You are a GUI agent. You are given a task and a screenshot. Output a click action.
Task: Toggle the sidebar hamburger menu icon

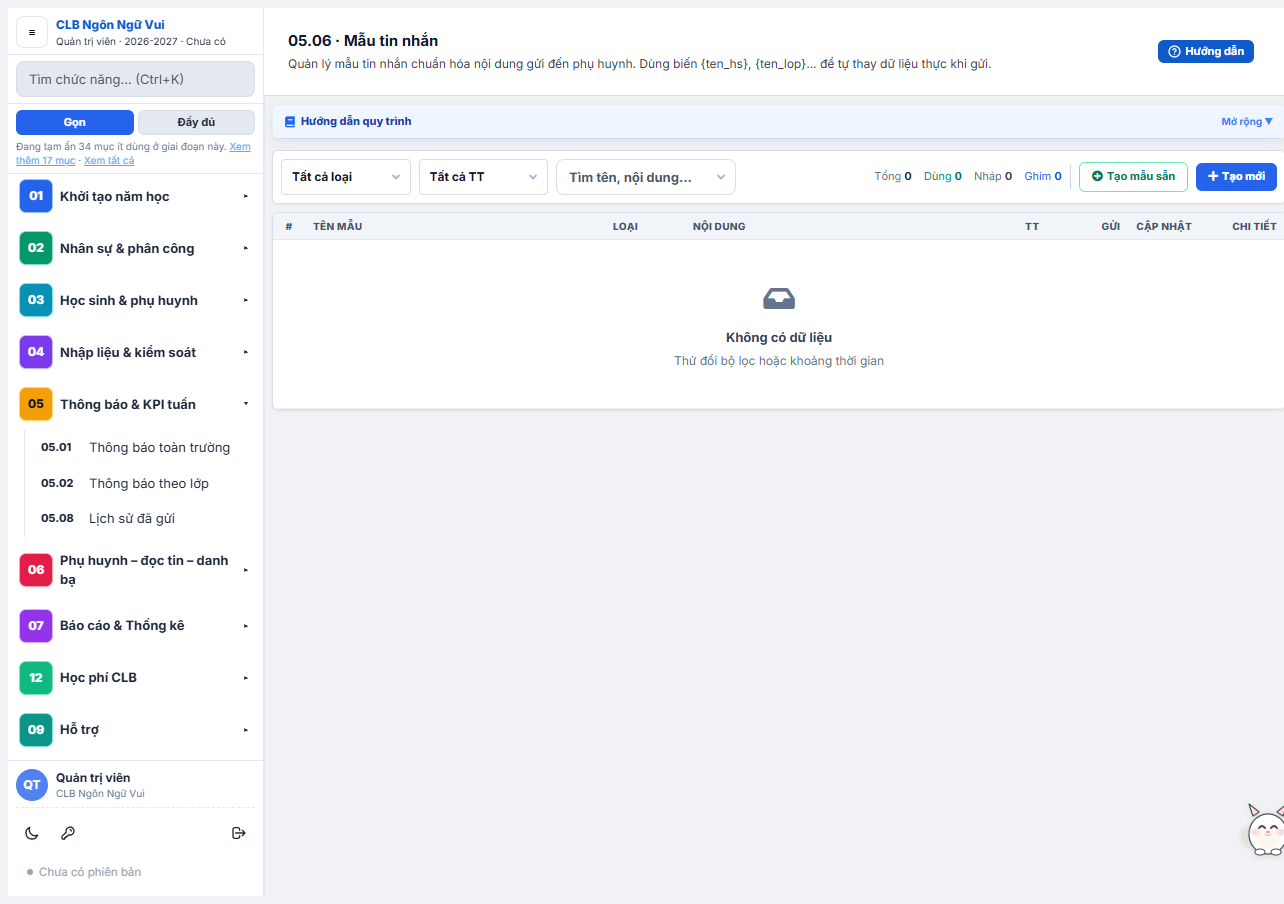tap(32, 32)
